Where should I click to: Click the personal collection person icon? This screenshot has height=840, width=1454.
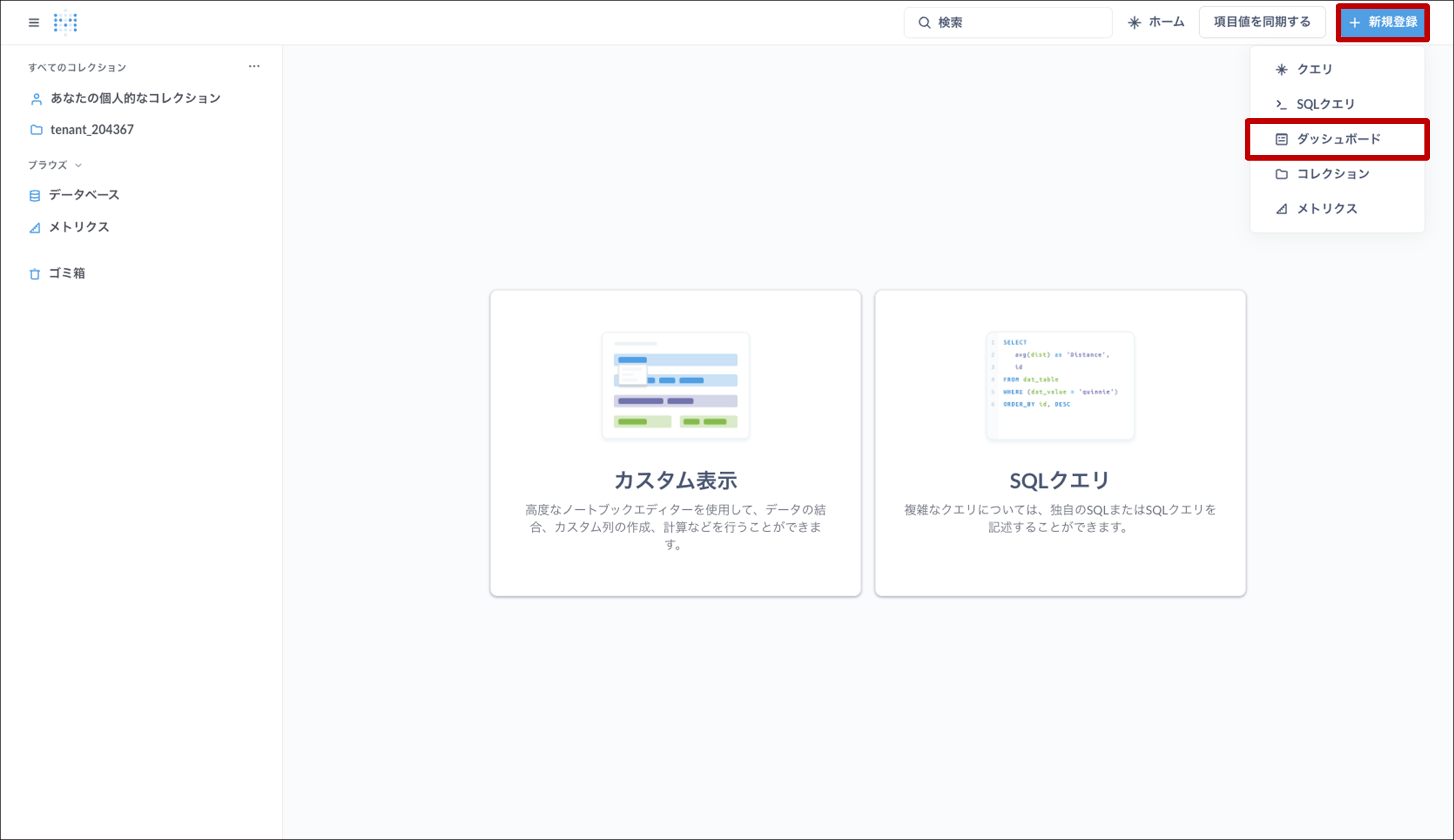point(36,99)
